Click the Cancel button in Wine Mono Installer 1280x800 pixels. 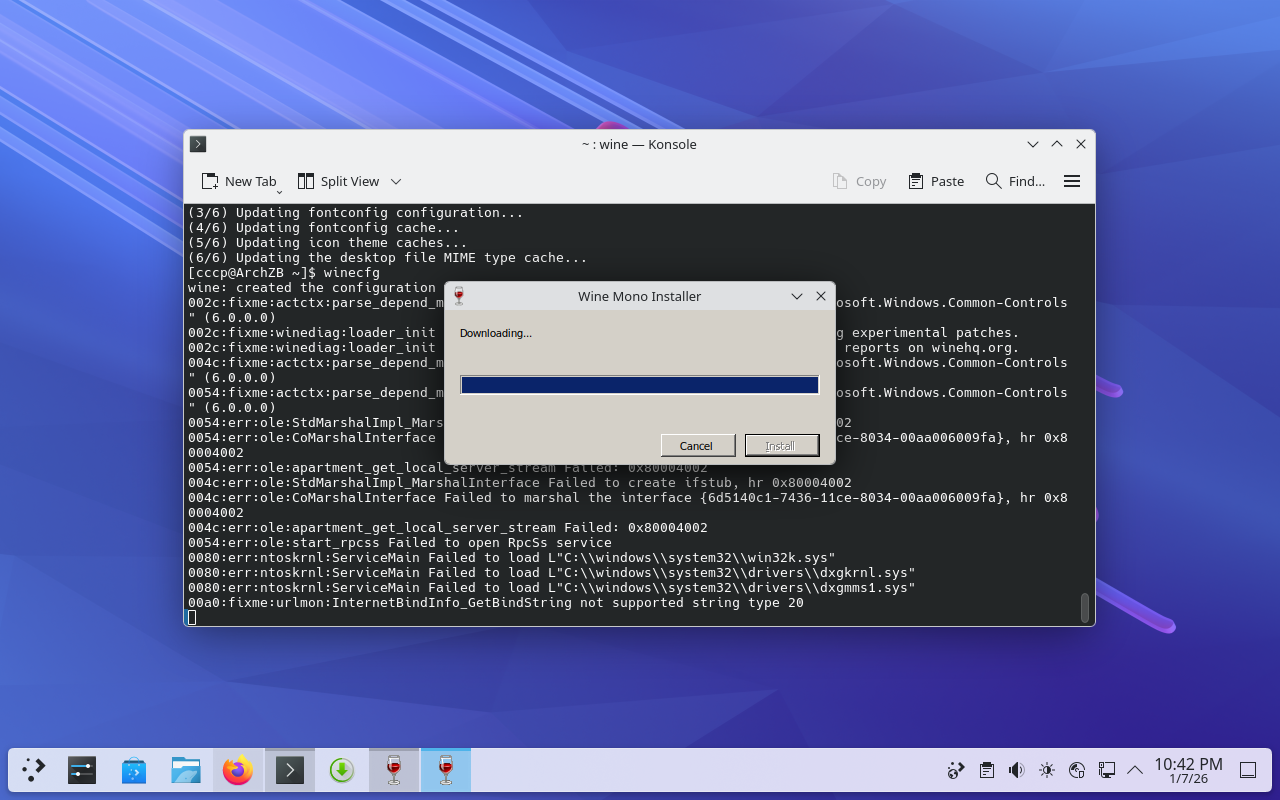696,446
